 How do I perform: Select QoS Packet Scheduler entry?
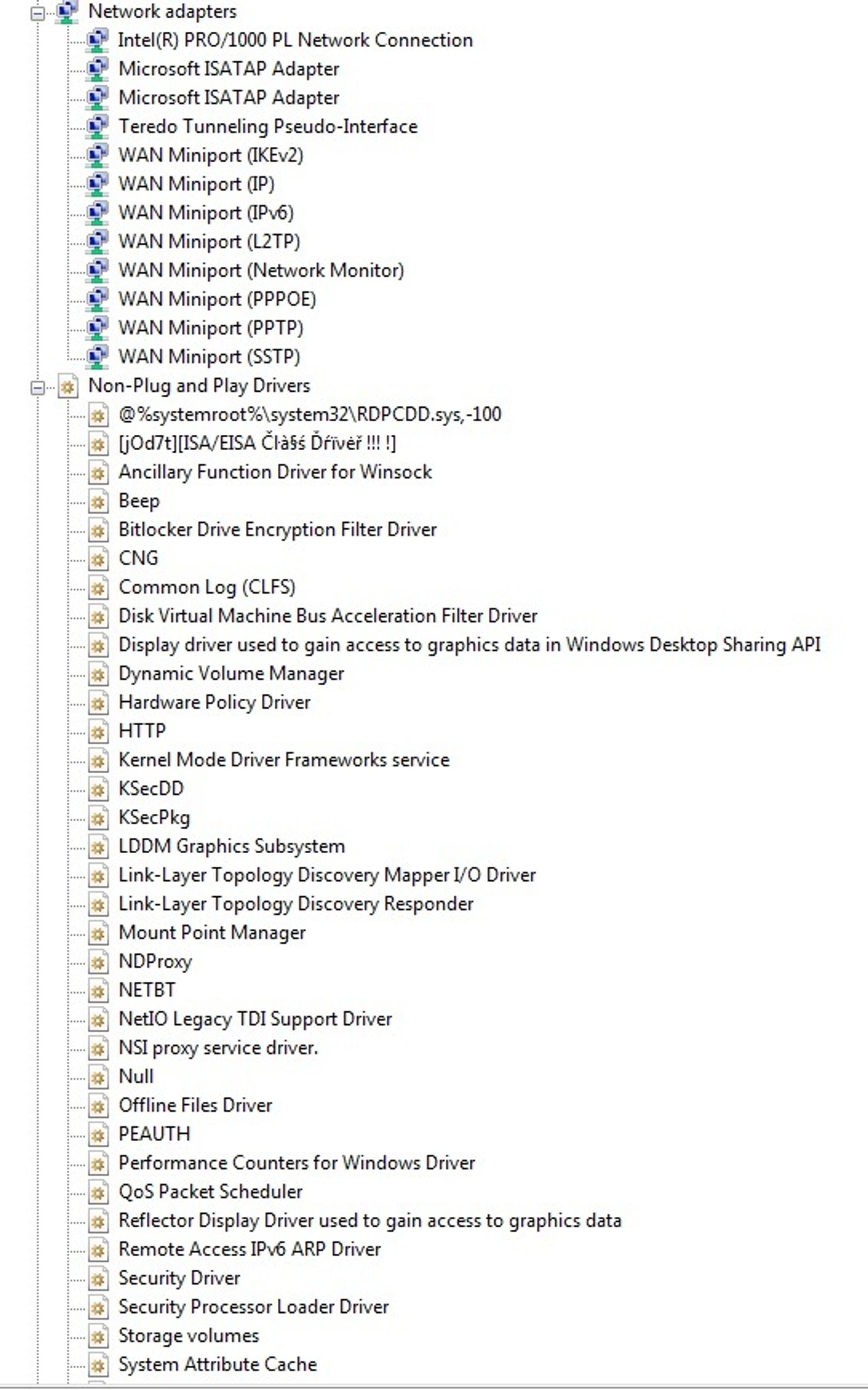click(210, 1192)
